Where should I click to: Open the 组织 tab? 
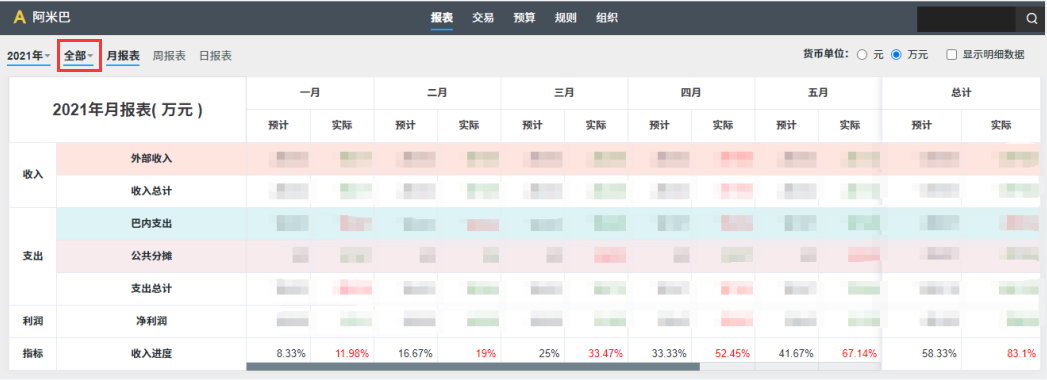pos(607,18)
